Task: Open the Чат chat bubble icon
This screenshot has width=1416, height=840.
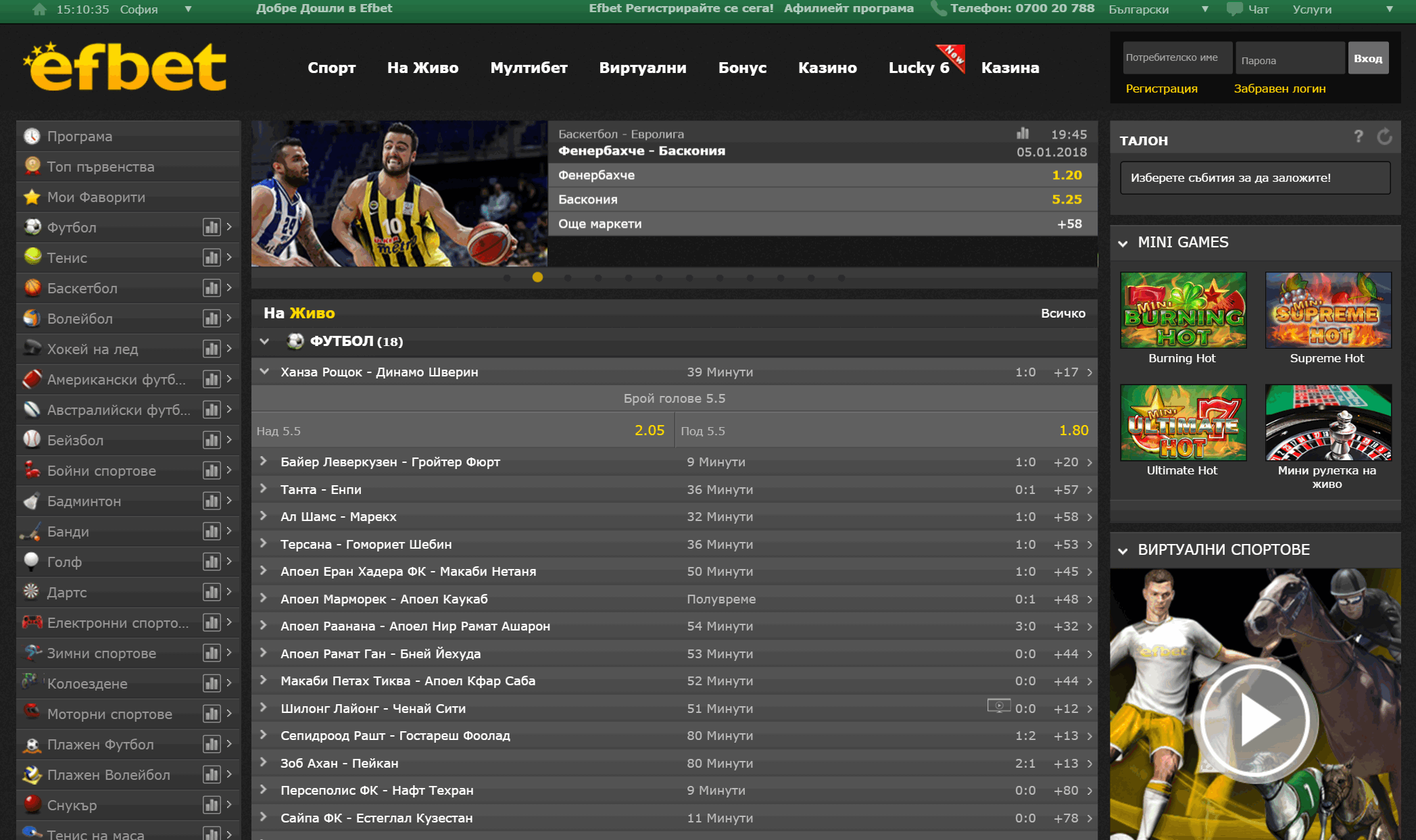Action: click(x=1234, y=9)
